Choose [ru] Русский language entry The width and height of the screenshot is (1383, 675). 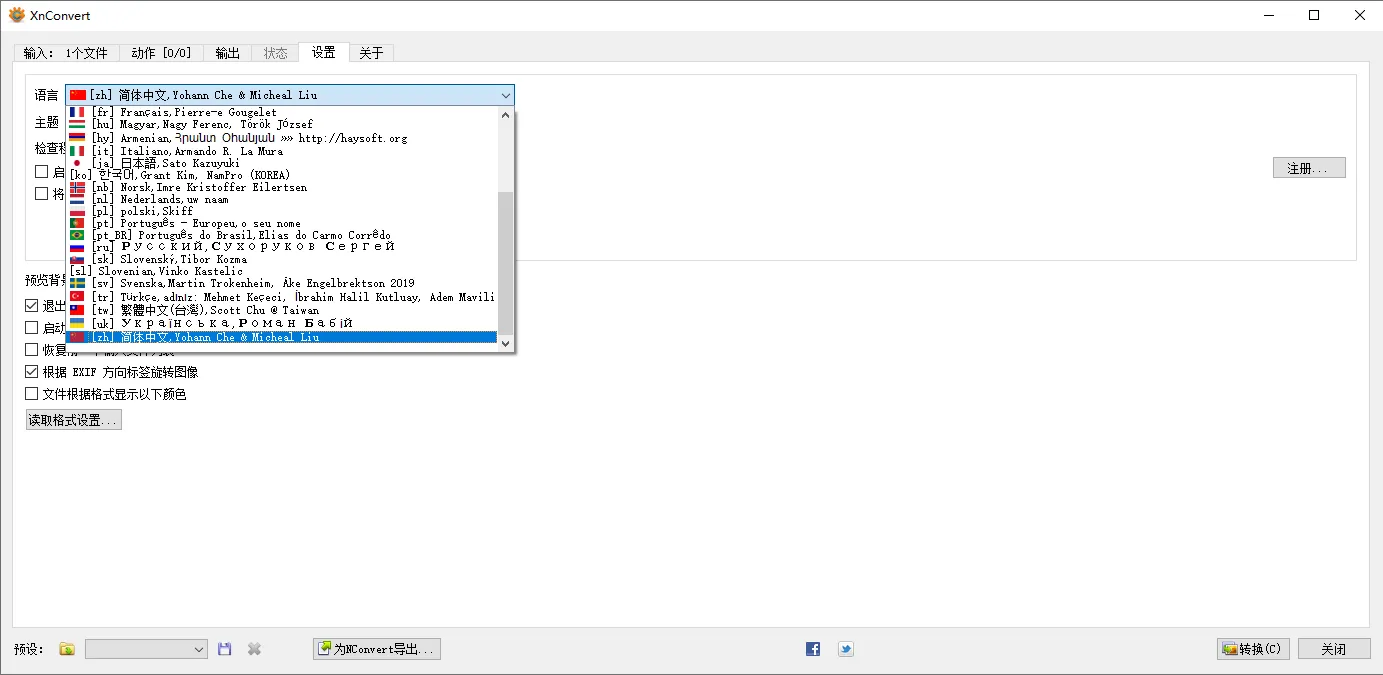(x=282, y=247)
